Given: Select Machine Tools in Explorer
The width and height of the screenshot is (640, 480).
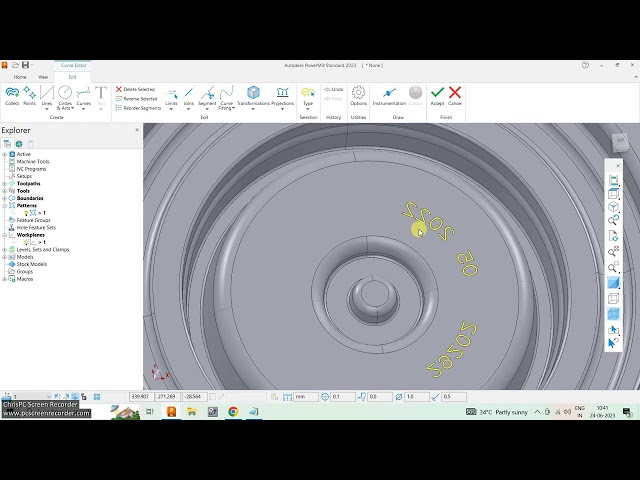Looking at the screenshot, I should click(x=33, y=162).
